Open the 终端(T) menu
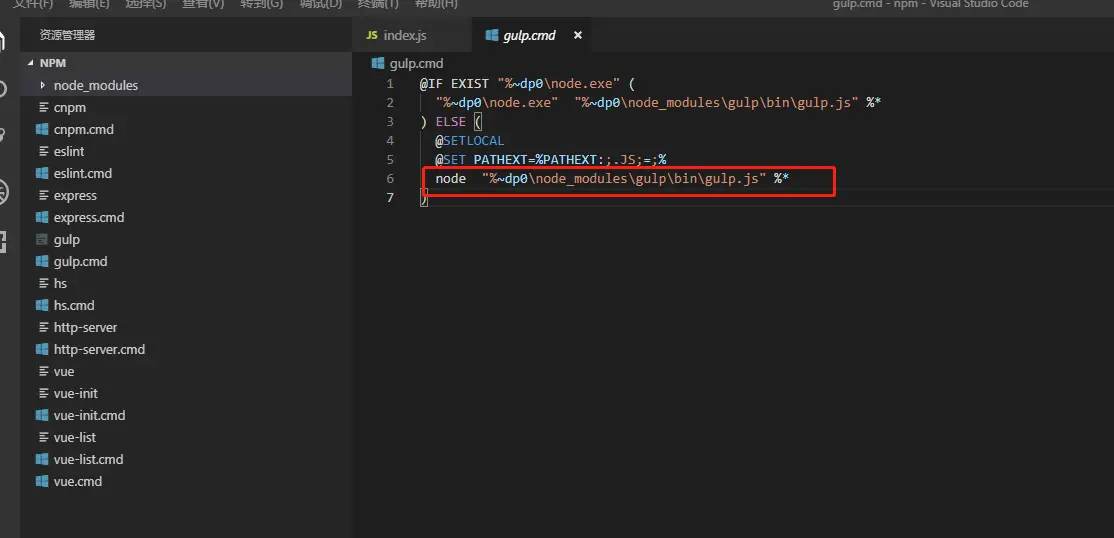This screenshot has height=538, width=1114. pos(378,4)
